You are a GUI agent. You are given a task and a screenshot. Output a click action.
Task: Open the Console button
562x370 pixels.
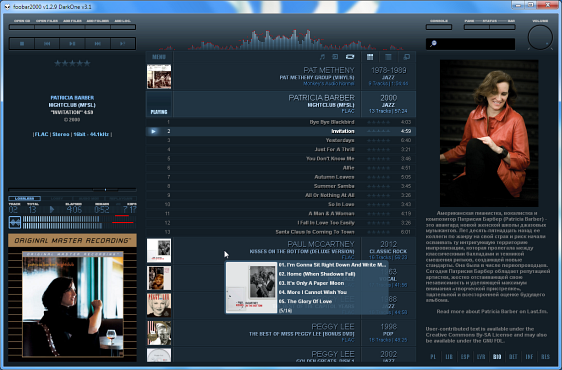[439, 27]
